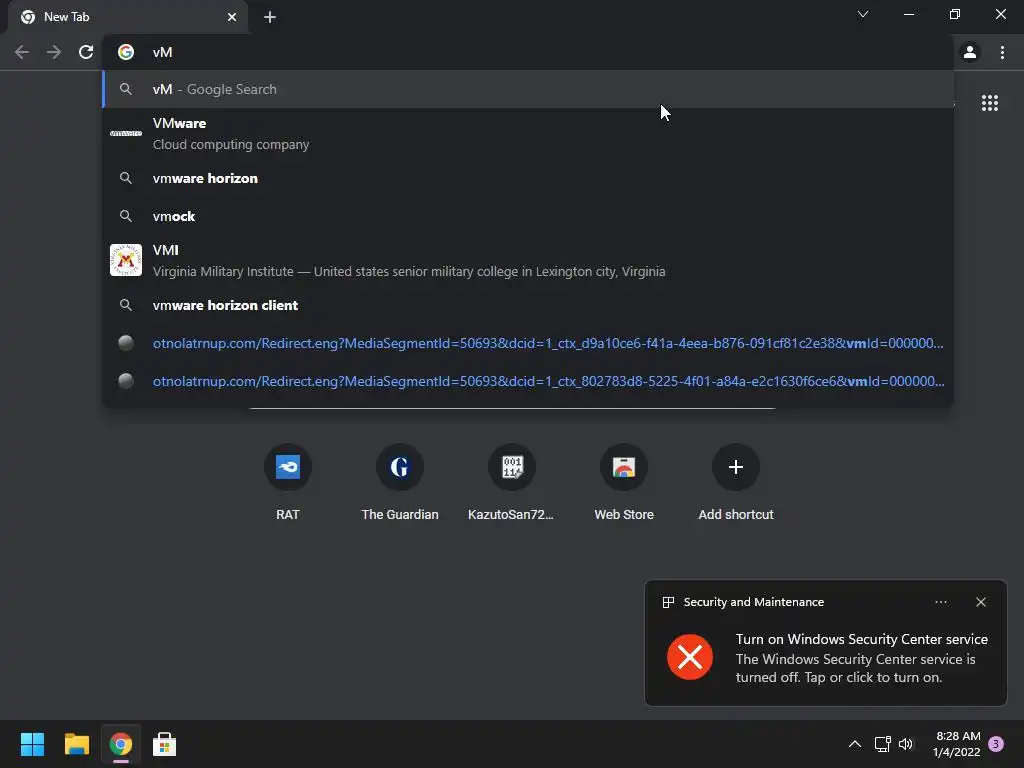Click the network tray icon
Viewport: 1024px width, 768px height.
pos(882,744)
